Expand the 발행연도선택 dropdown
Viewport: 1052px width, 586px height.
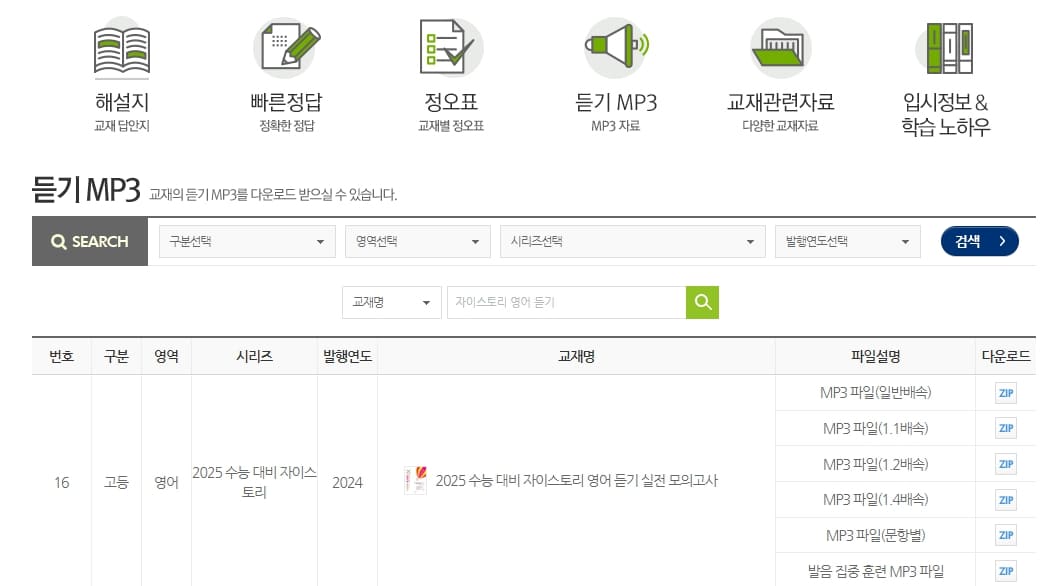pyautogui.click(x=847, y=241)
